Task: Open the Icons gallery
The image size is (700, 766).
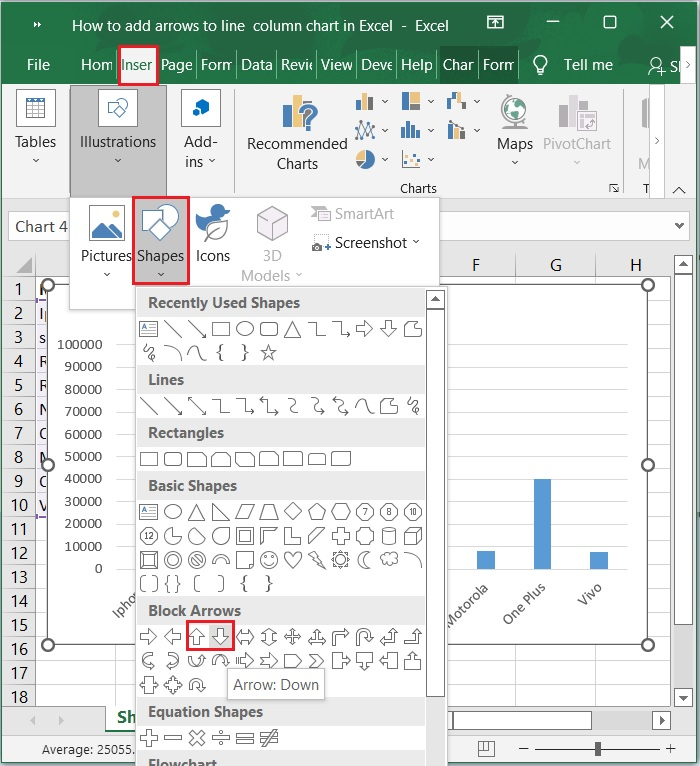Action: [213, 234]
